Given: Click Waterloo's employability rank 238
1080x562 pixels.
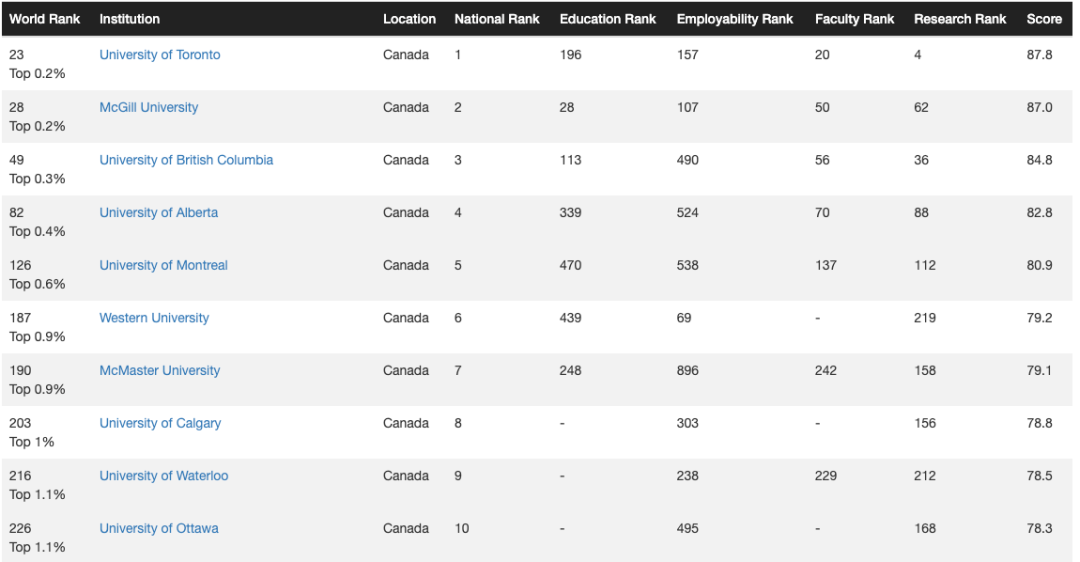Looking at the screenshot, I should [x=687, y=476].
